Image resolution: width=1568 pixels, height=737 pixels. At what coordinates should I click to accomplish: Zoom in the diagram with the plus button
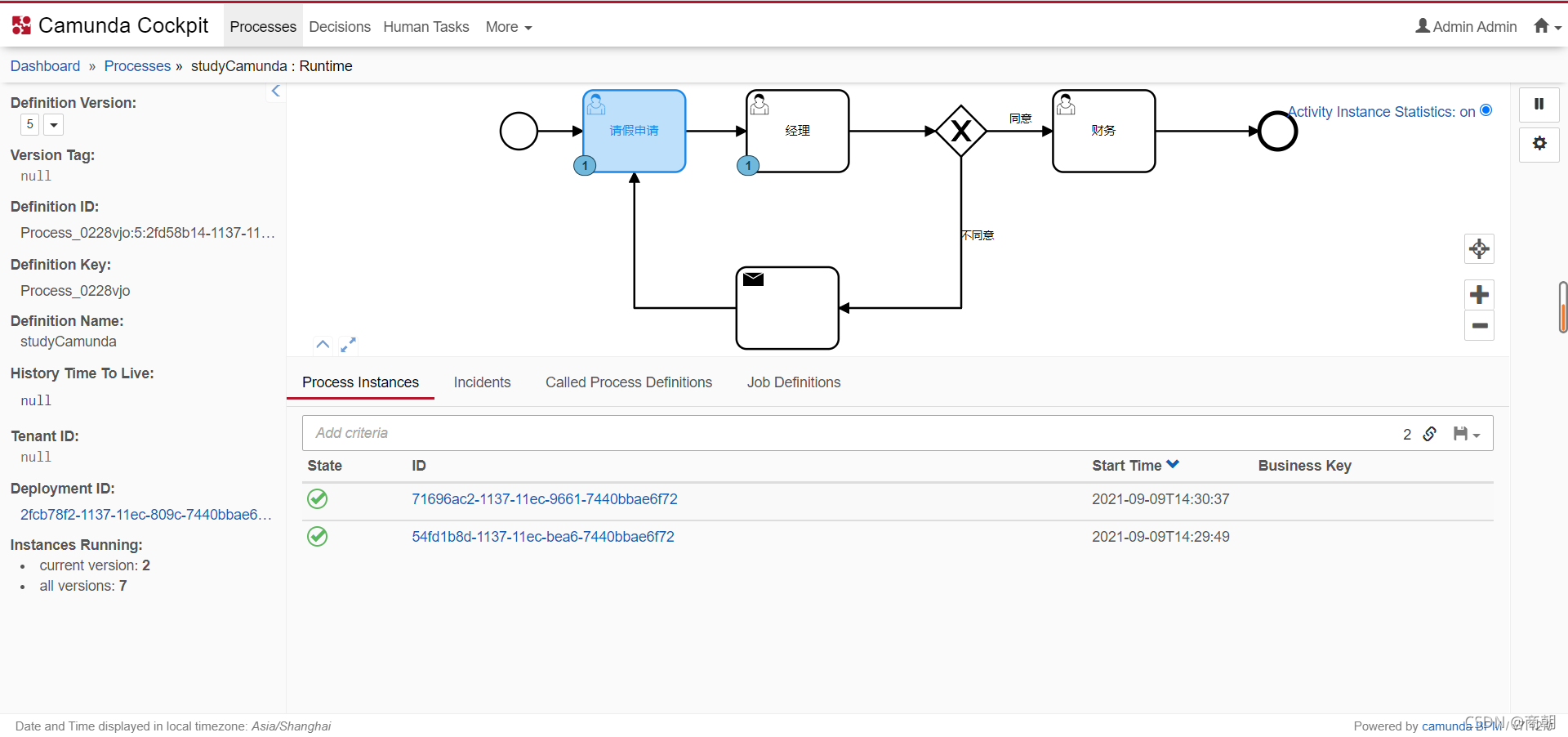coord(1479,294)
